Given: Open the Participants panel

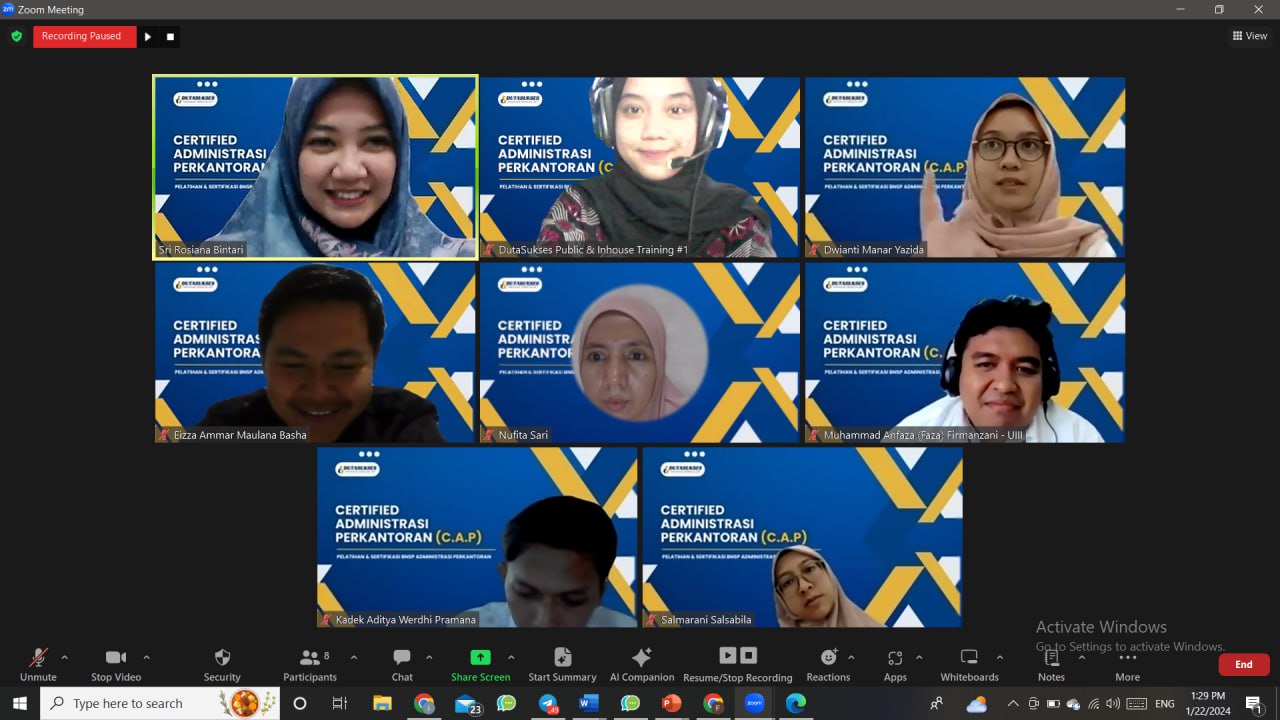Looking at the screenshot, I should coord(310,665).
